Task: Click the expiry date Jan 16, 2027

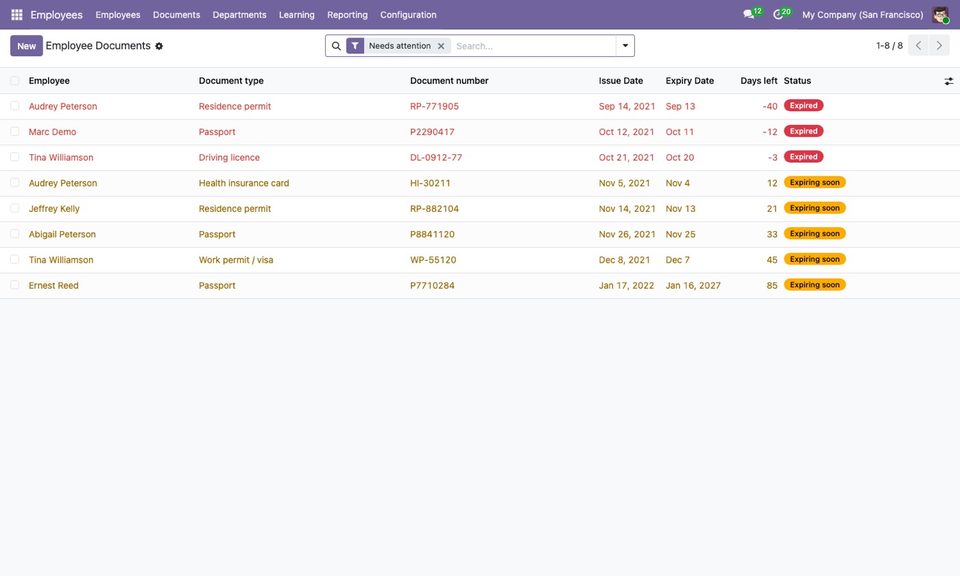Action: (x=693, y=285)
